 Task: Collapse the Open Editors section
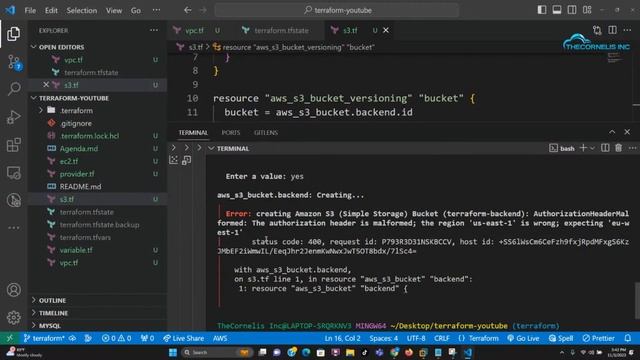pos(62,47)
